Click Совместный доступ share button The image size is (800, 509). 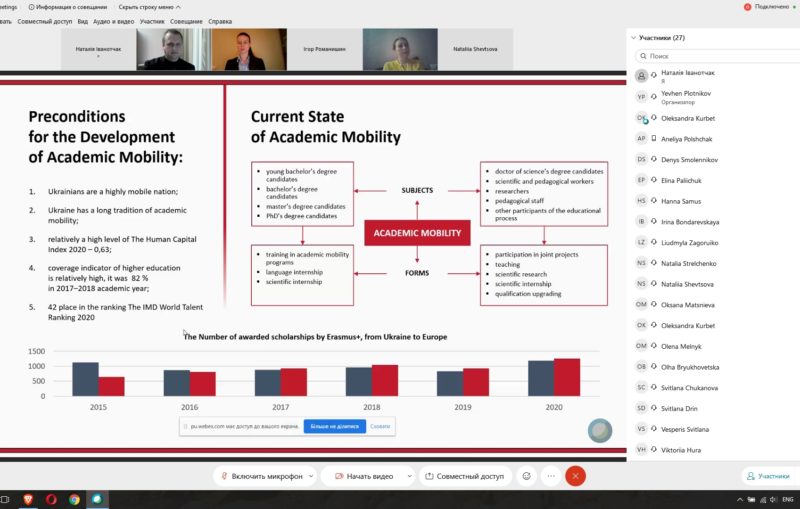click(x=464, y=477)
